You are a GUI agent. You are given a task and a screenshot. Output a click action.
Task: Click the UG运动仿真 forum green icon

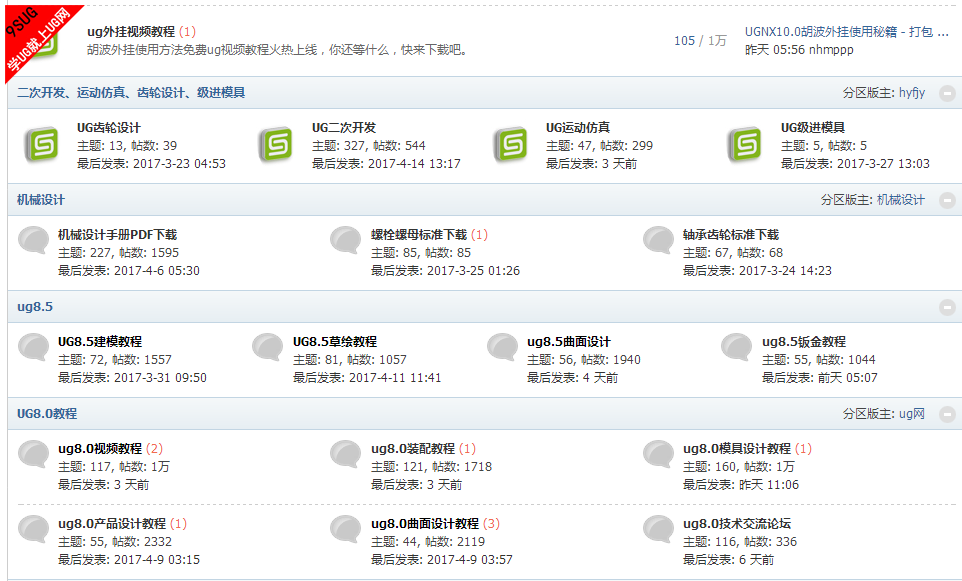tap(511, 145)
